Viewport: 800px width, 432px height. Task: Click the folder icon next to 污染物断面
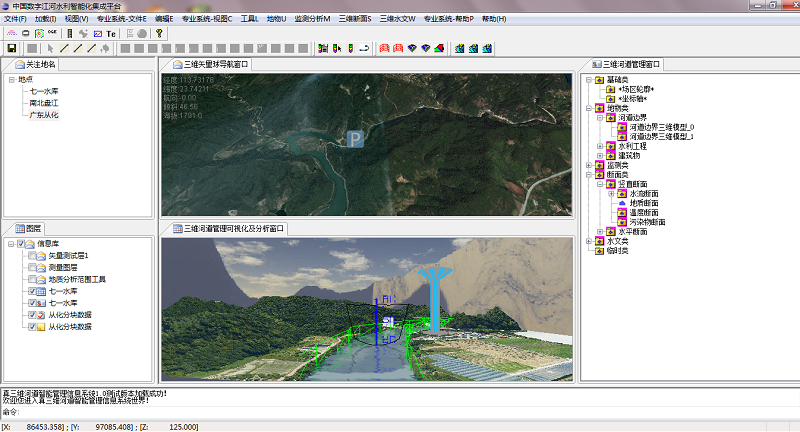pyautogui.click(x=622, y=222)
